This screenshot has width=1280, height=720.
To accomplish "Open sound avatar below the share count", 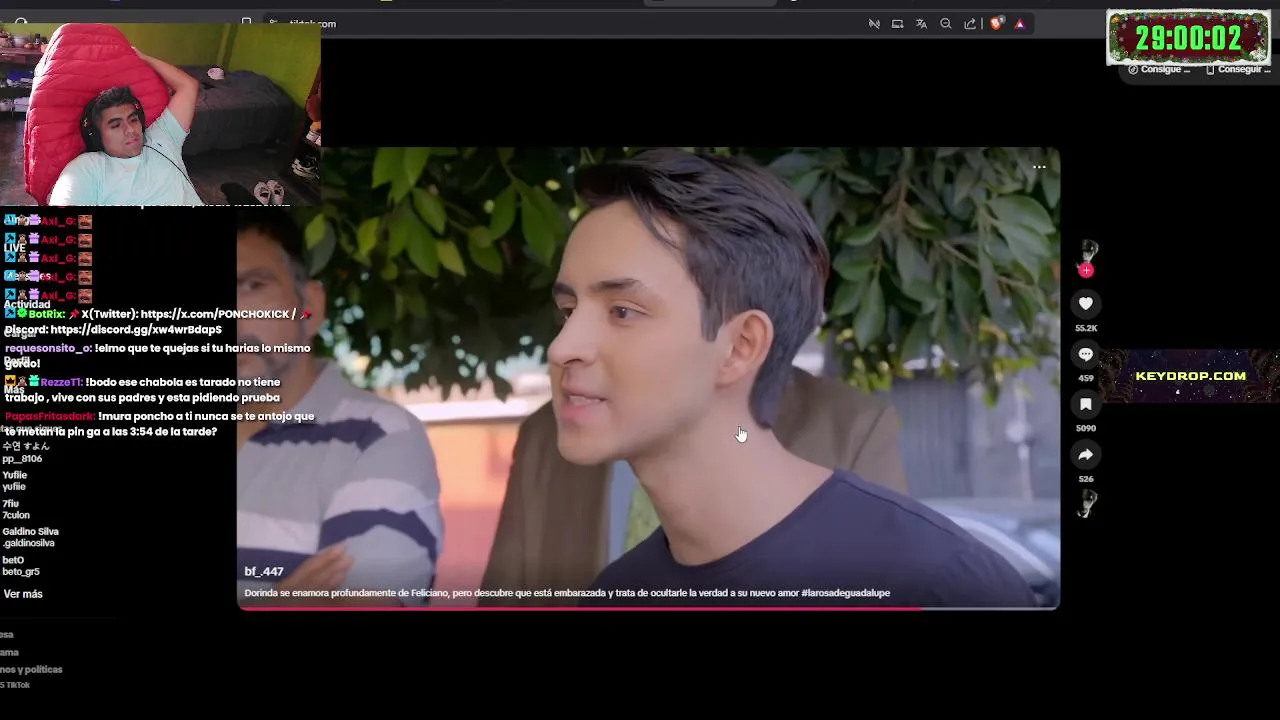I will pyautogui.click(x=1086, y=504).
